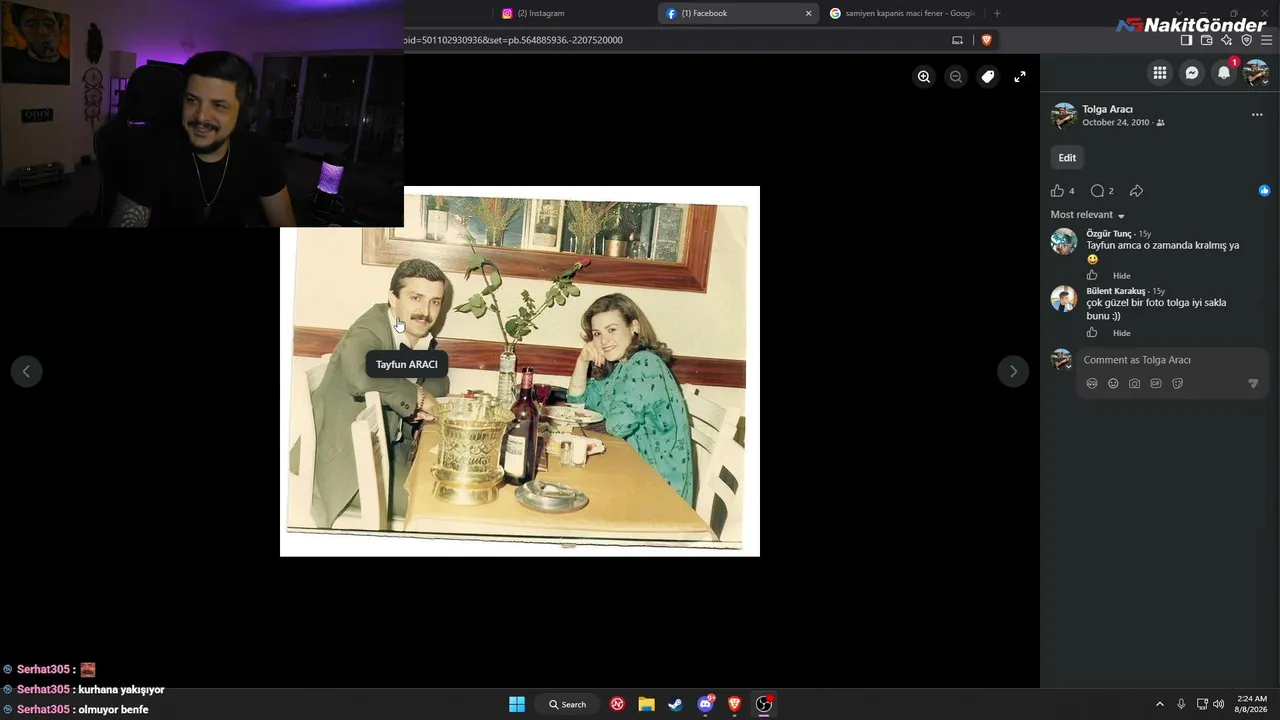
Task: Open the emoji picker in comment box
Action: point(1113,384)
